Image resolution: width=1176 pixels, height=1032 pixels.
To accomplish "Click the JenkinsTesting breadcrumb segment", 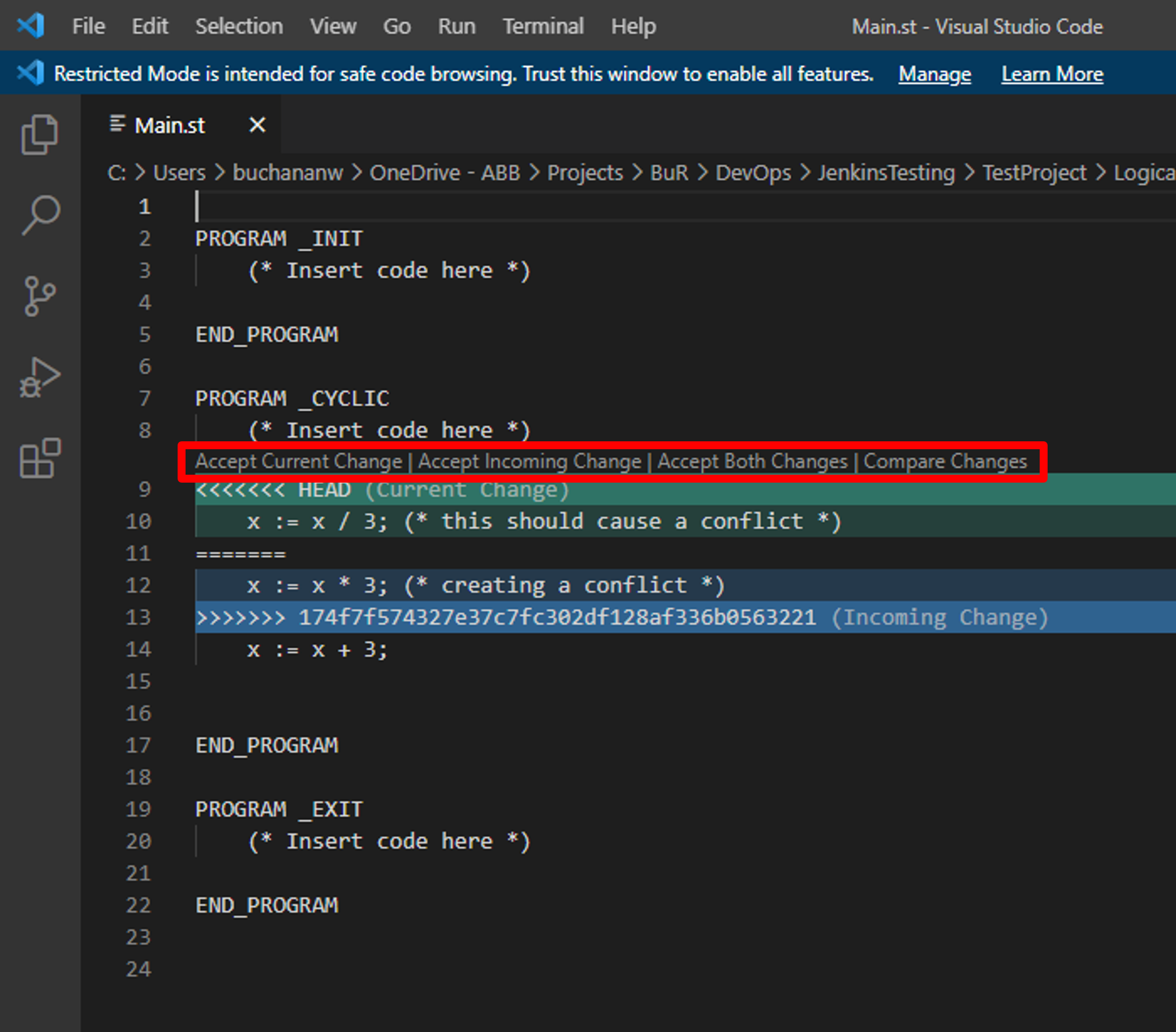I will 886,173.
